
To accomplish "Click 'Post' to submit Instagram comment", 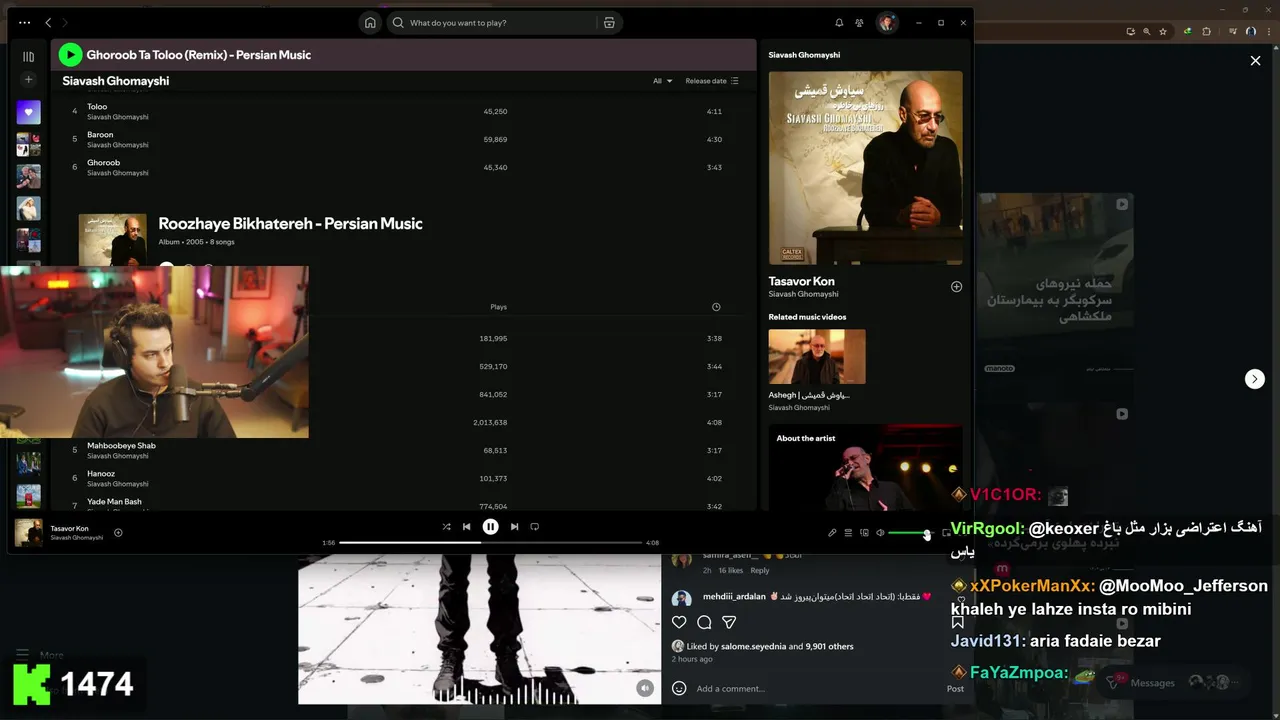I will 955,688.
